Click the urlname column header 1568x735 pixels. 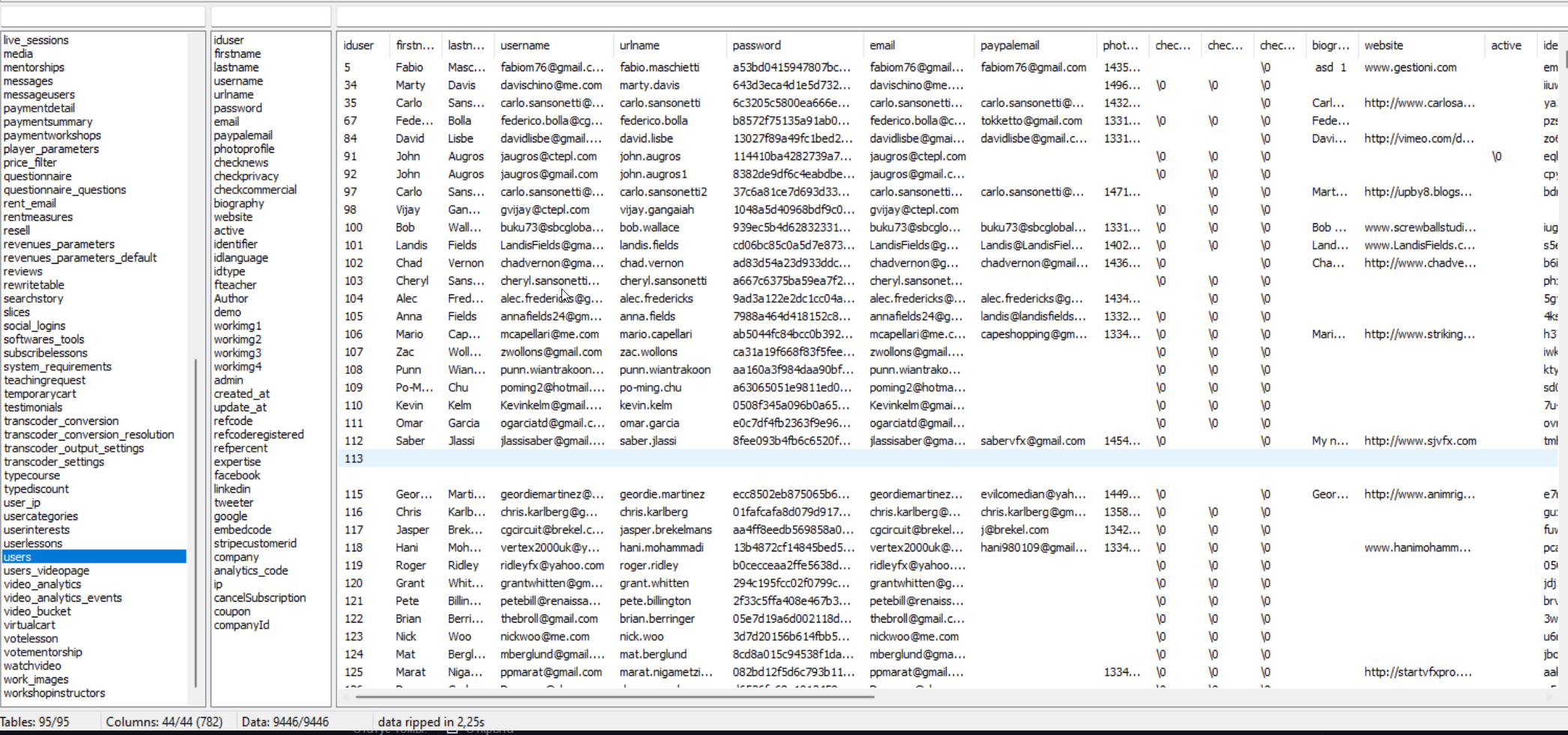(639, 46)
